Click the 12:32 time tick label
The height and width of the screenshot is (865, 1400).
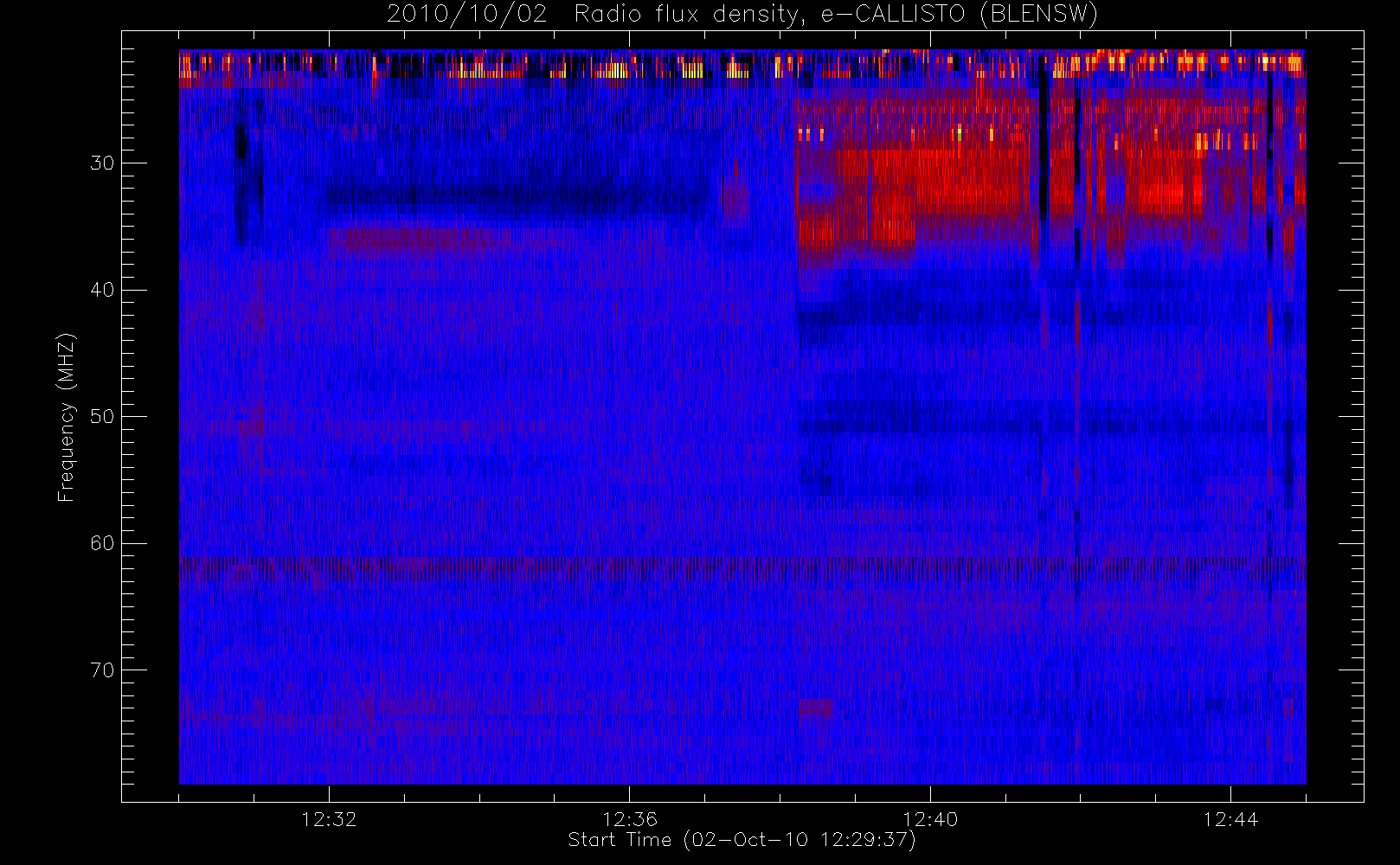(329, 819)
